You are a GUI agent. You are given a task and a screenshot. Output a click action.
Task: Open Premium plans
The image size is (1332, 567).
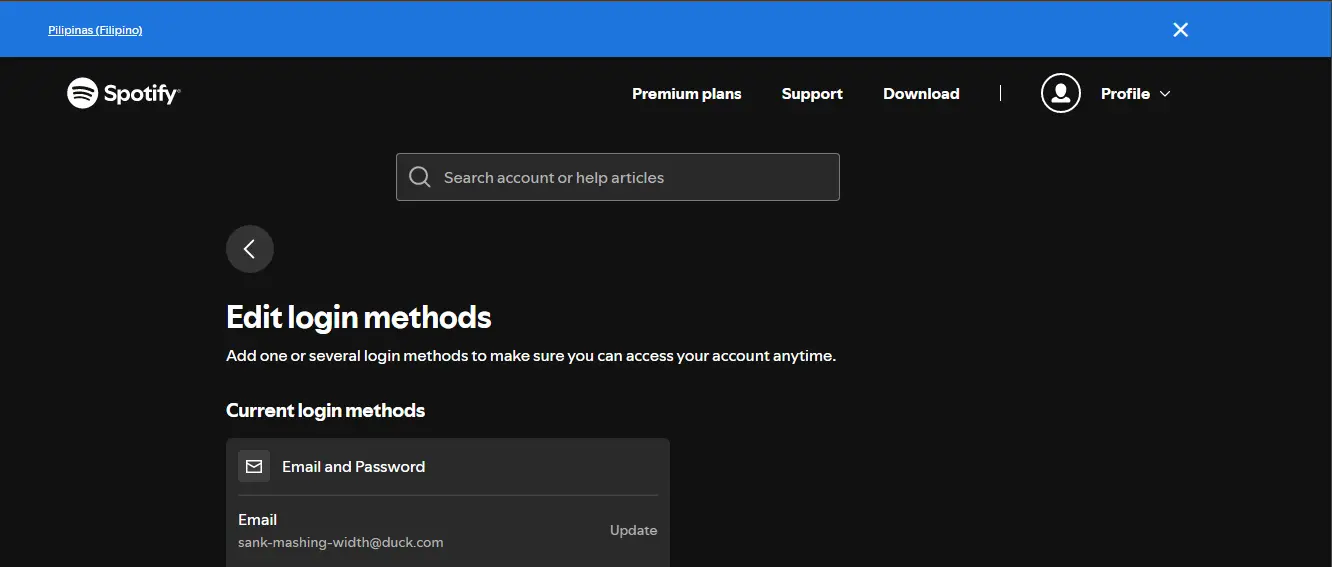(687, 94)
